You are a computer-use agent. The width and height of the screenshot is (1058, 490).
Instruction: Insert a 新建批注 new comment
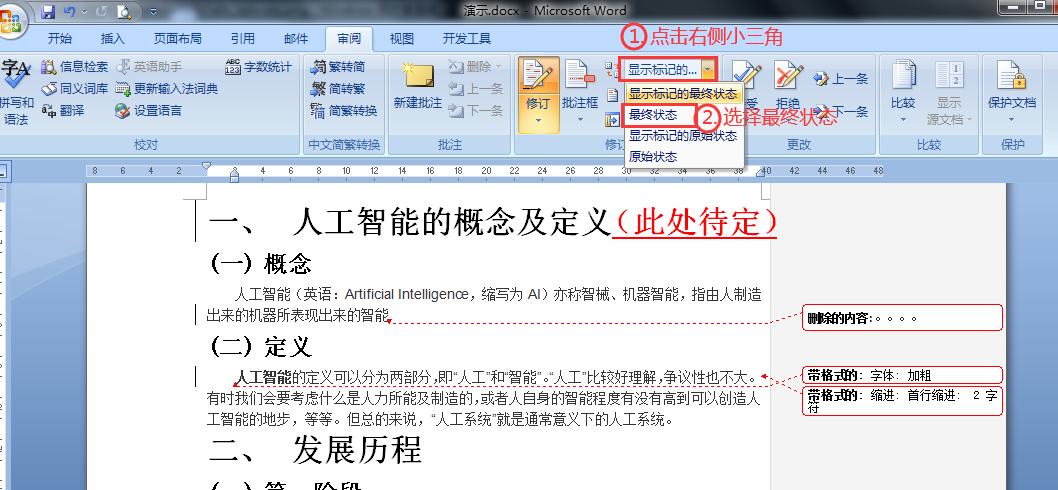pos(418,85)
